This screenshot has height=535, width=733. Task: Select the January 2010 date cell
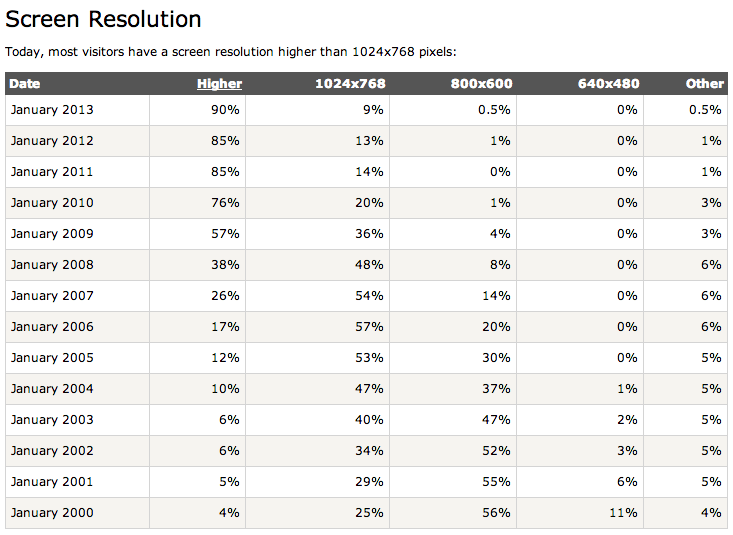52,203
